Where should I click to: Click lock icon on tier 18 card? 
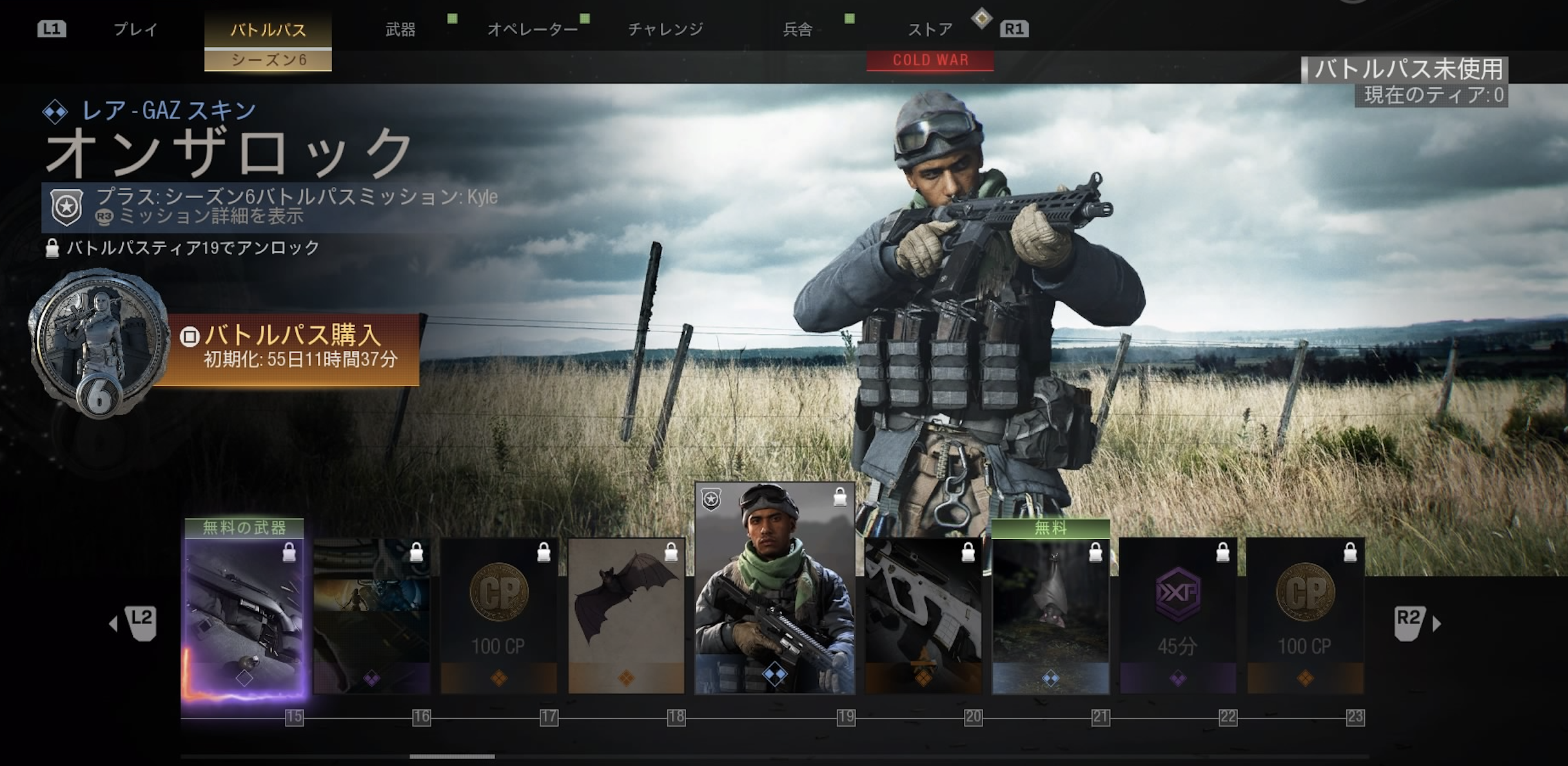point(671,552)
